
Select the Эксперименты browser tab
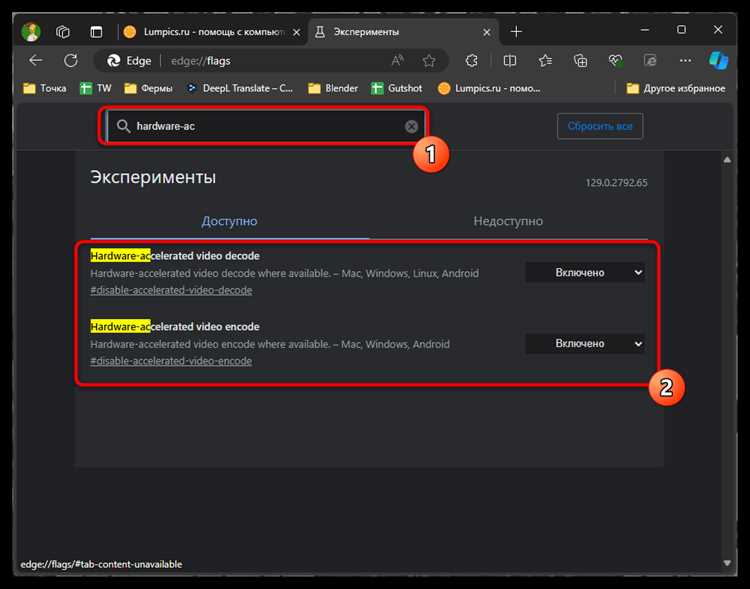click(404, 32)
